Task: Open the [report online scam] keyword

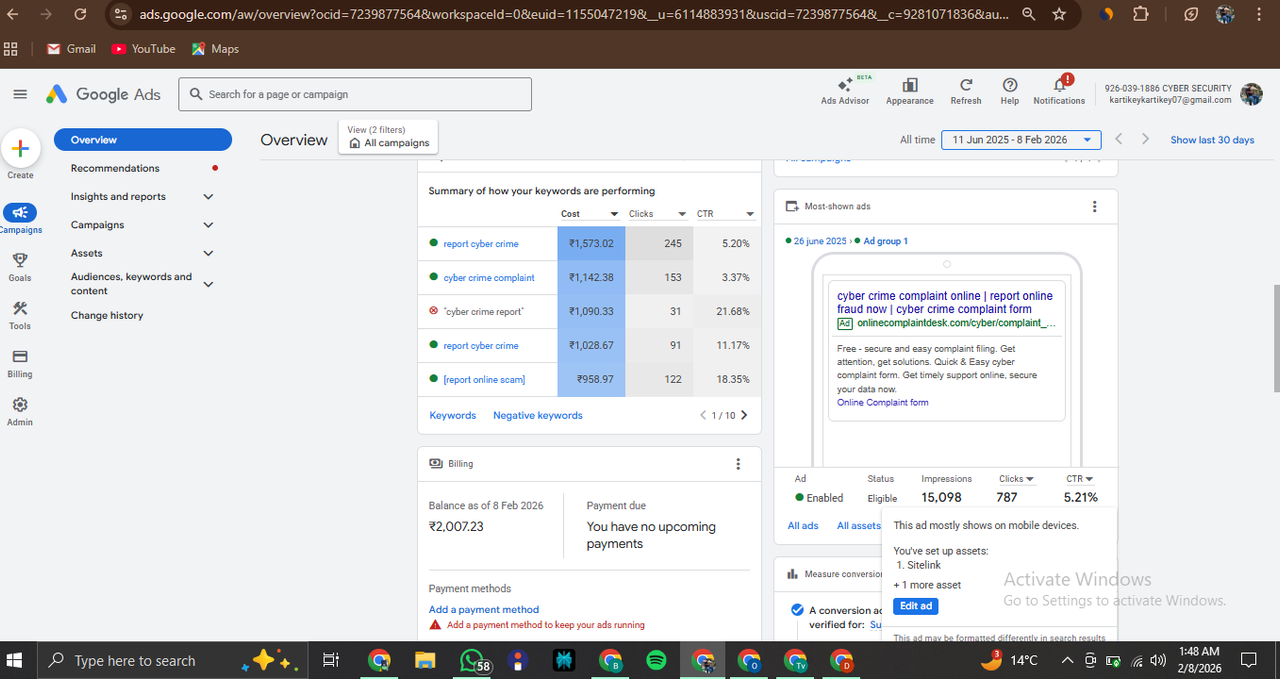Action: [484, 379]
